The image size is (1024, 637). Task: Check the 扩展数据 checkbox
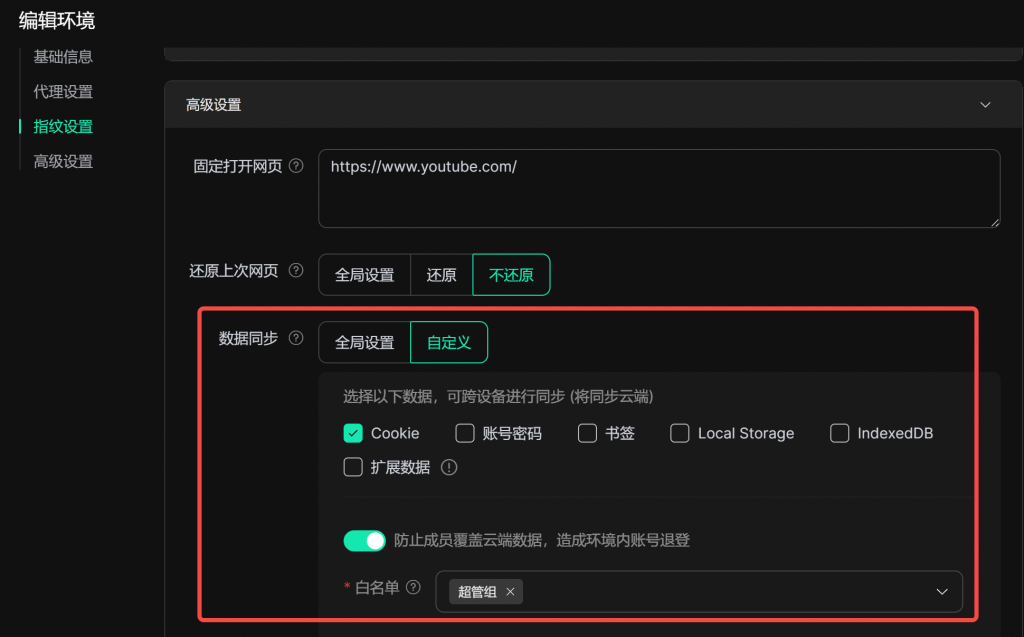click(x=353, y=467)
